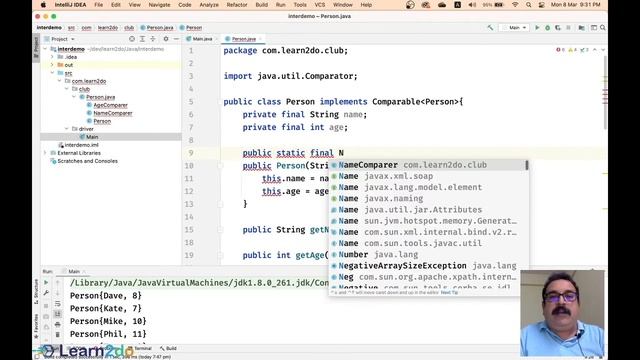Click the Wi-Fi icon in menu bar
This screenshot has height=360, width=640.
click(x=515, y=5)
